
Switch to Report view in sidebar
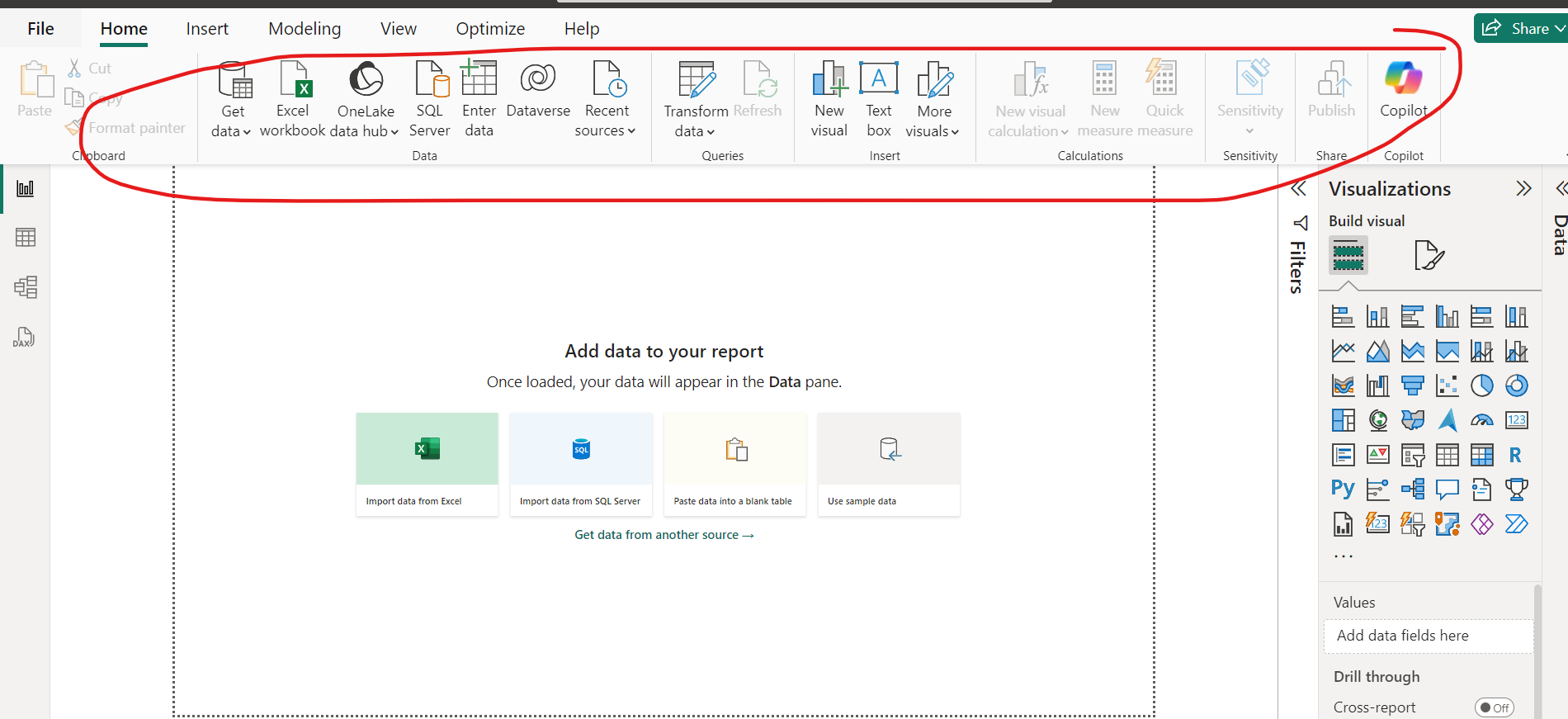click(x=26, y=188)
